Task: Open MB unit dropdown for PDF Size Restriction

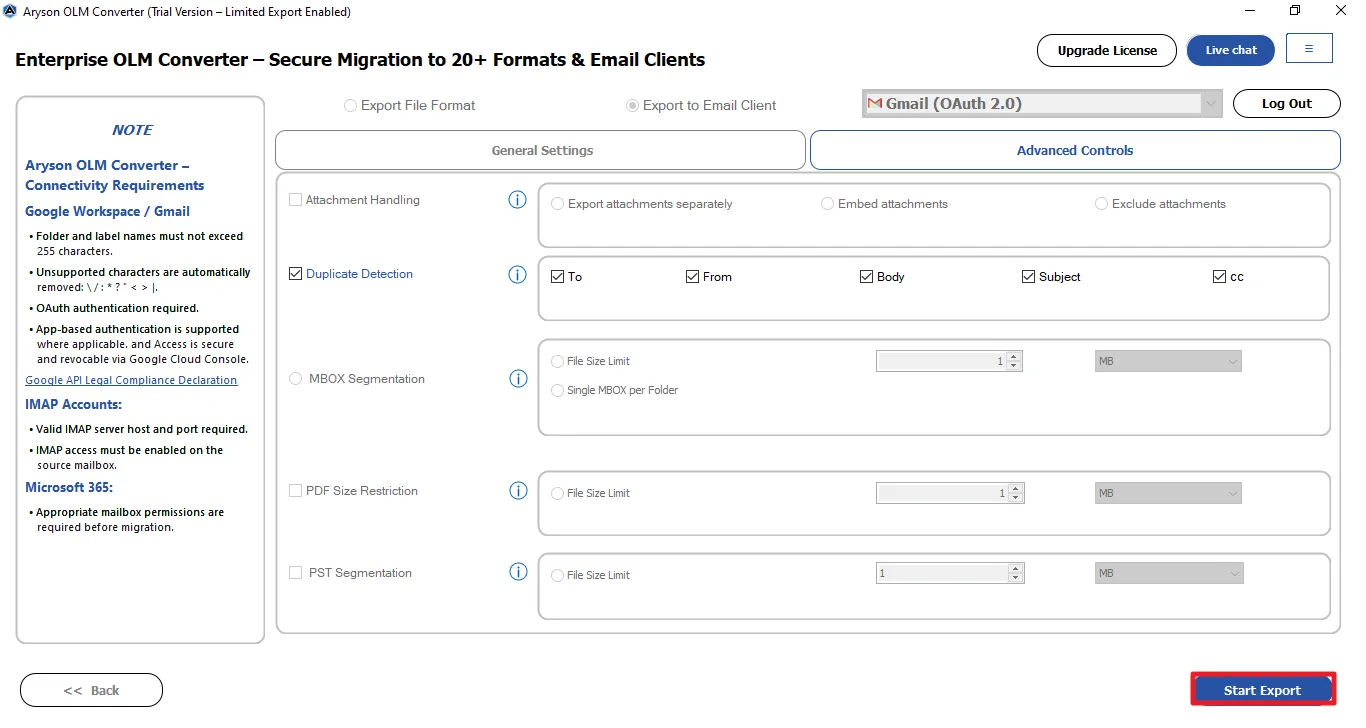Action: pos(1167,493)
